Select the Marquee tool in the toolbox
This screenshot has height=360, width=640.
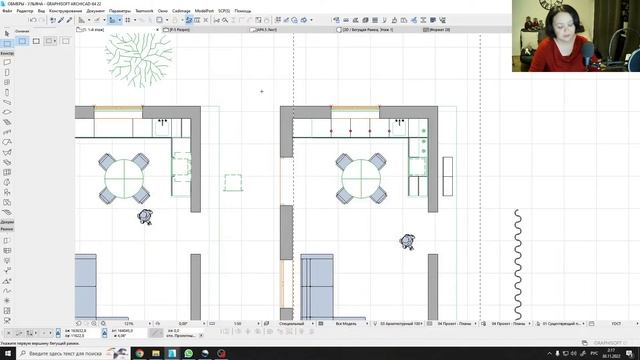[7, 43]
